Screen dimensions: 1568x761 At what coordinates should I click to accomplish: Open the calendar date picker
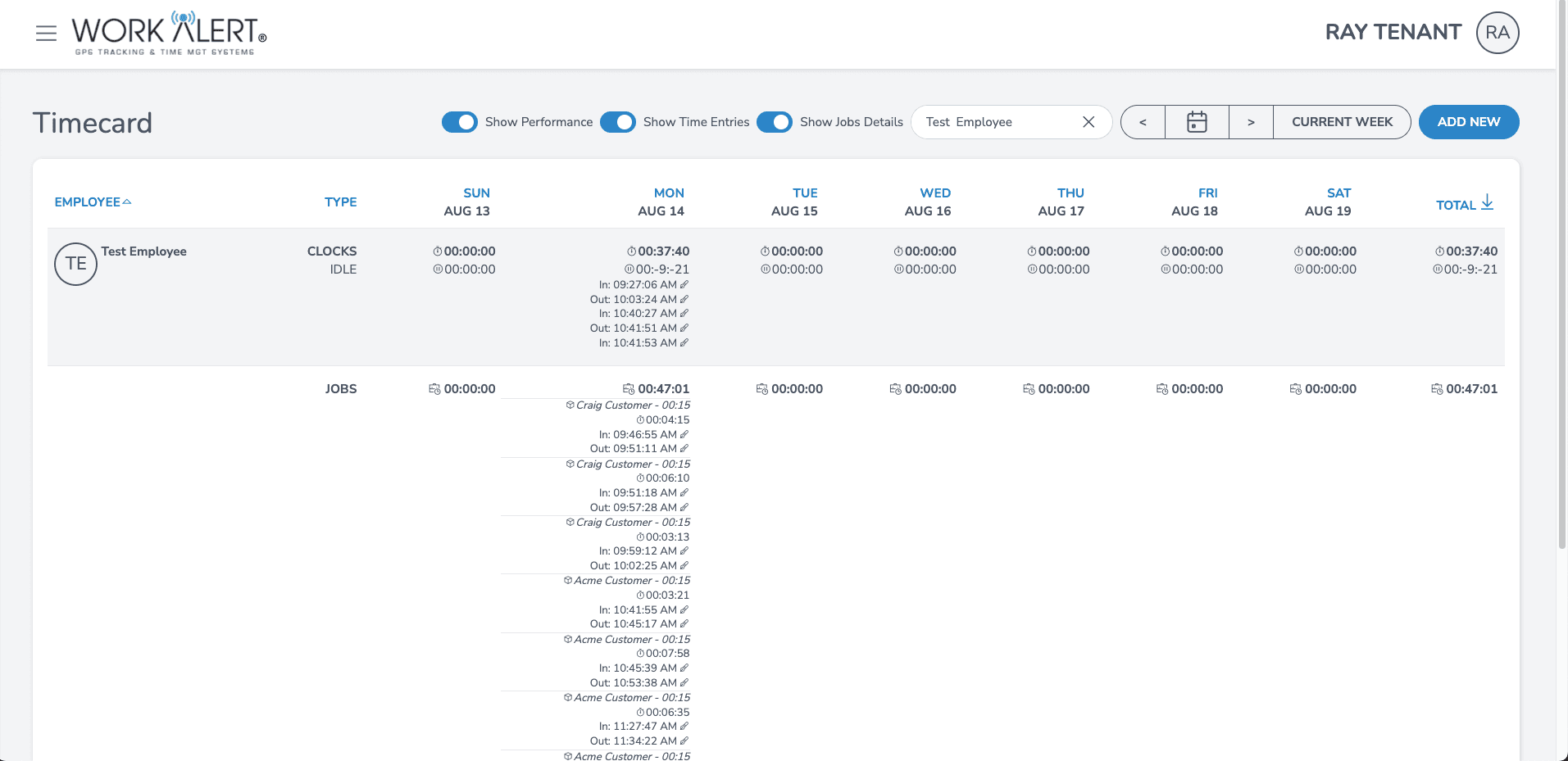coord(1197,122)
